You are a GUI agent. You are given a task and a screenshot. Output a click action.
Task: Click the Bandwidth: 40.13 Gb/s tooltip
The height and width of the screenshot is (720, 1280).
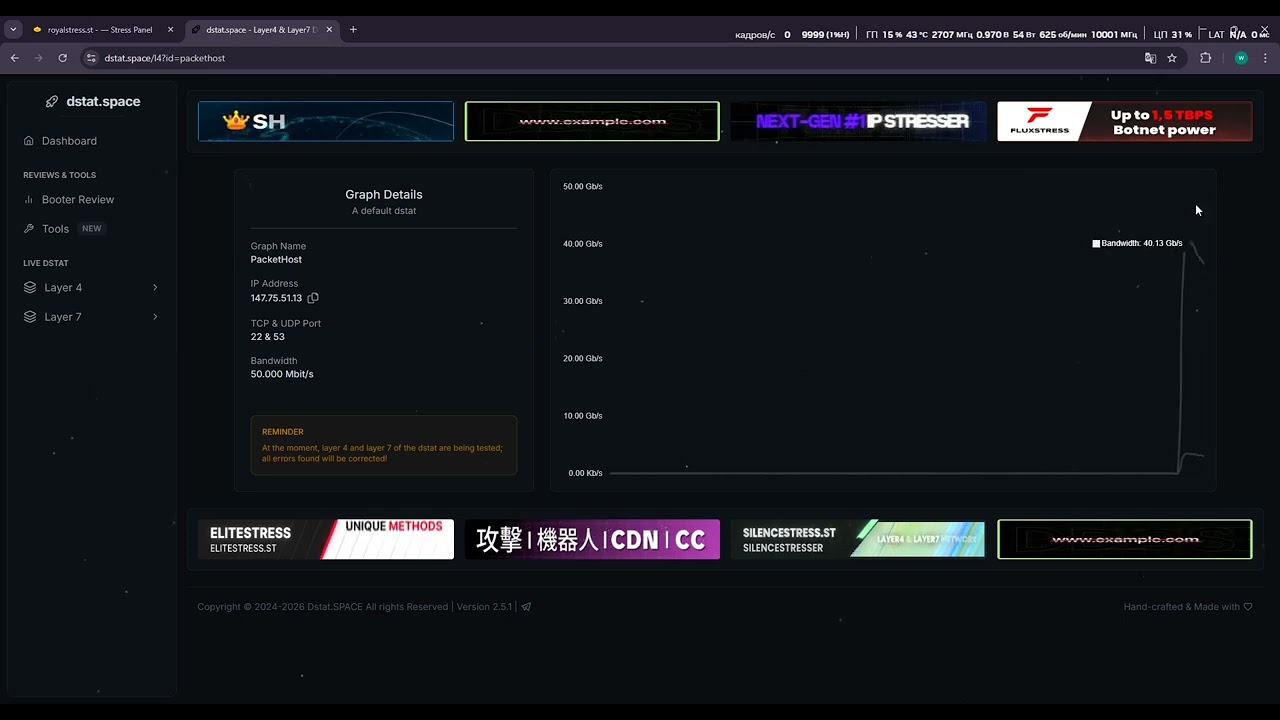[1138, 243]
